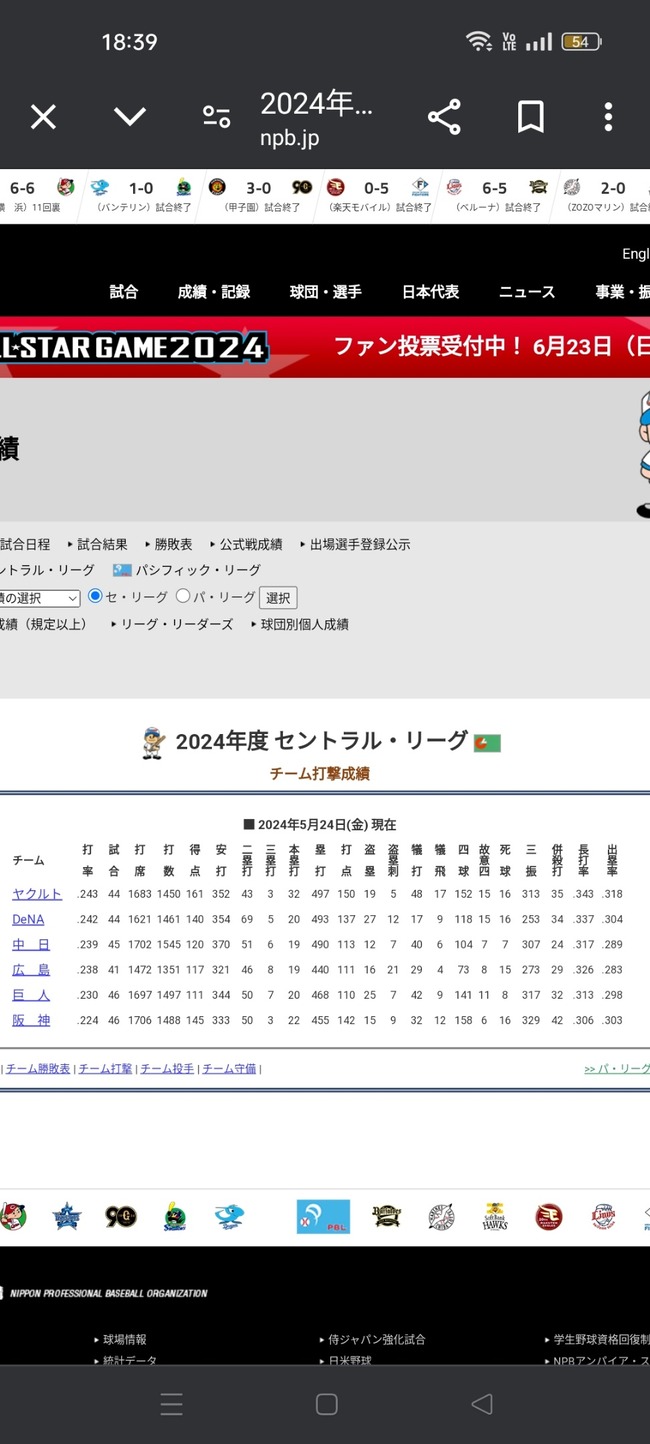
Task: Tap the All-Star Game 2024 banner
Action: 325,347
